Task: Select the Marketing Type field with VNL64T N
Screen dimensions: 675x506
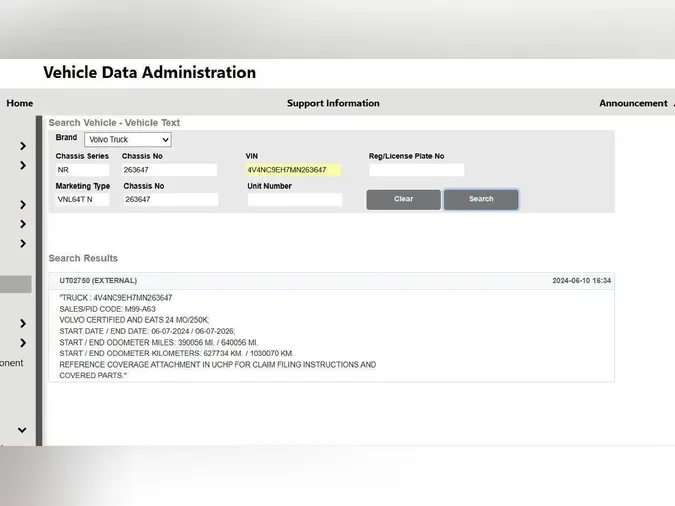Action: tap(82, 200)
